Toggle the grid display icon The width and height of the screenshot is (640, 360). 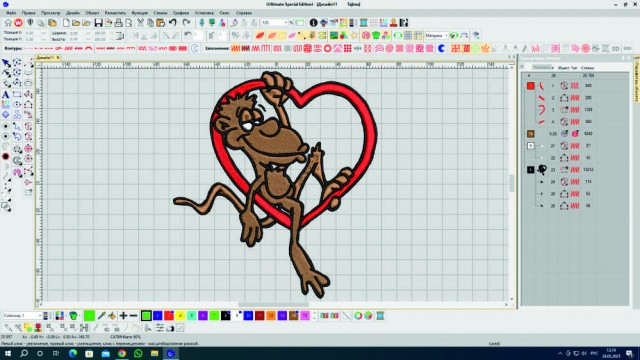[408, 36]
